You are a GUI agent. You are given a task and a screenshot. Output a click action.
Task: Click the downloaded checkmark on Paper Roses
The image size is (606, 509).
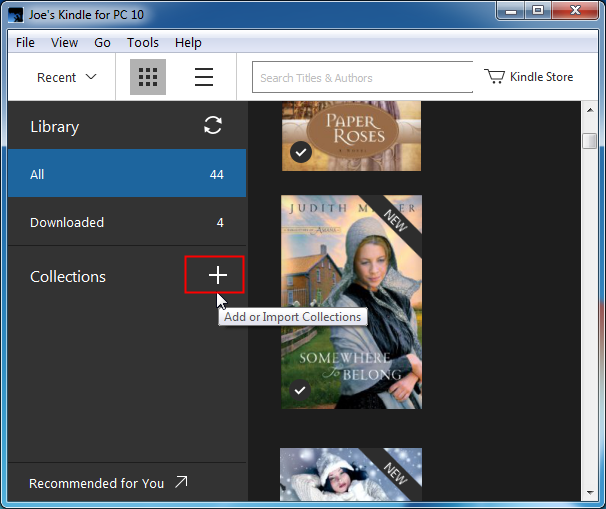300,153
